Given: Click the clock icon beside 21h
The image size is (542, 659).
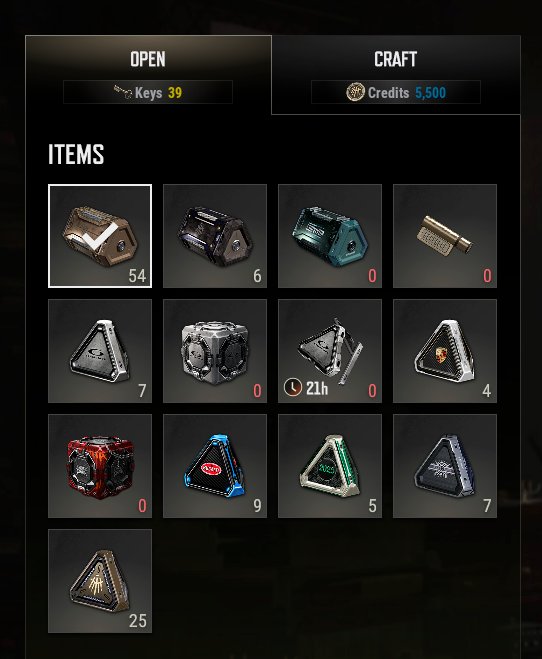Looking at the screenshot, I should pos(293,387).
